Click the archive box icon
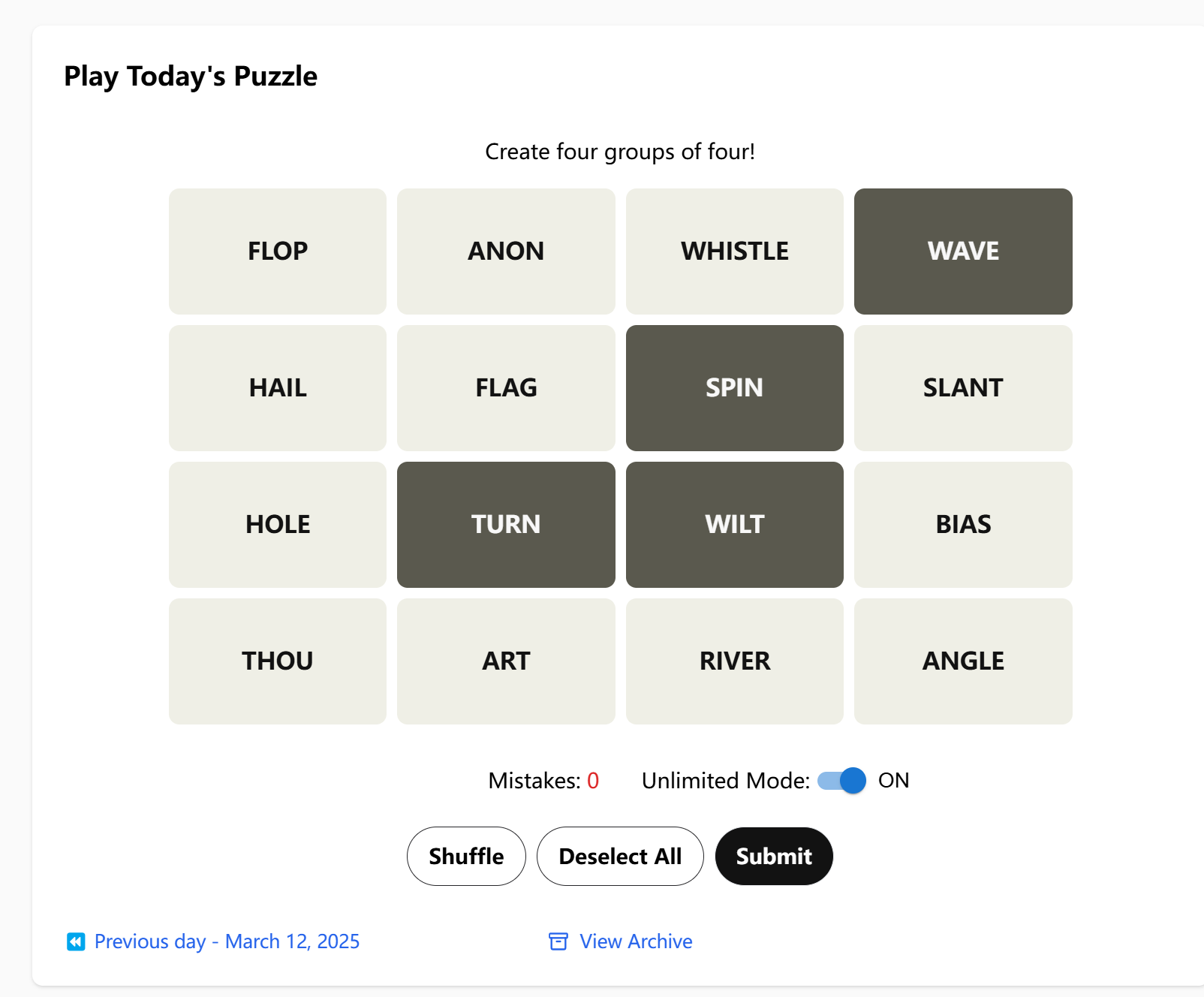Image resolution: width=1204 pixels, height=997 pixels. [x=558, y=941]
